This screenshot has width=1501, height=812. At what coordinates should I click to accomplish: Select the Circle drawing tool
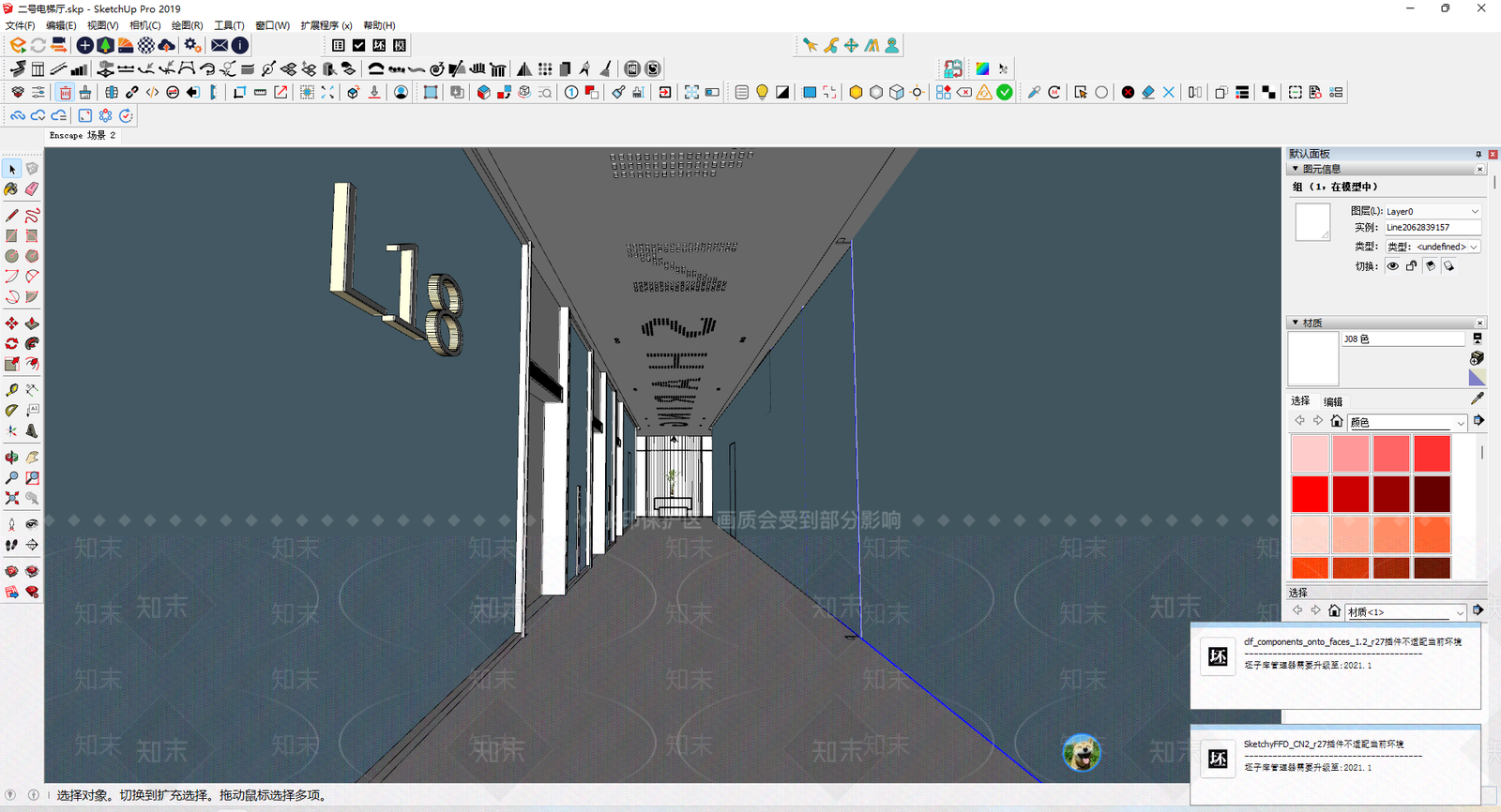coord(11,256)
